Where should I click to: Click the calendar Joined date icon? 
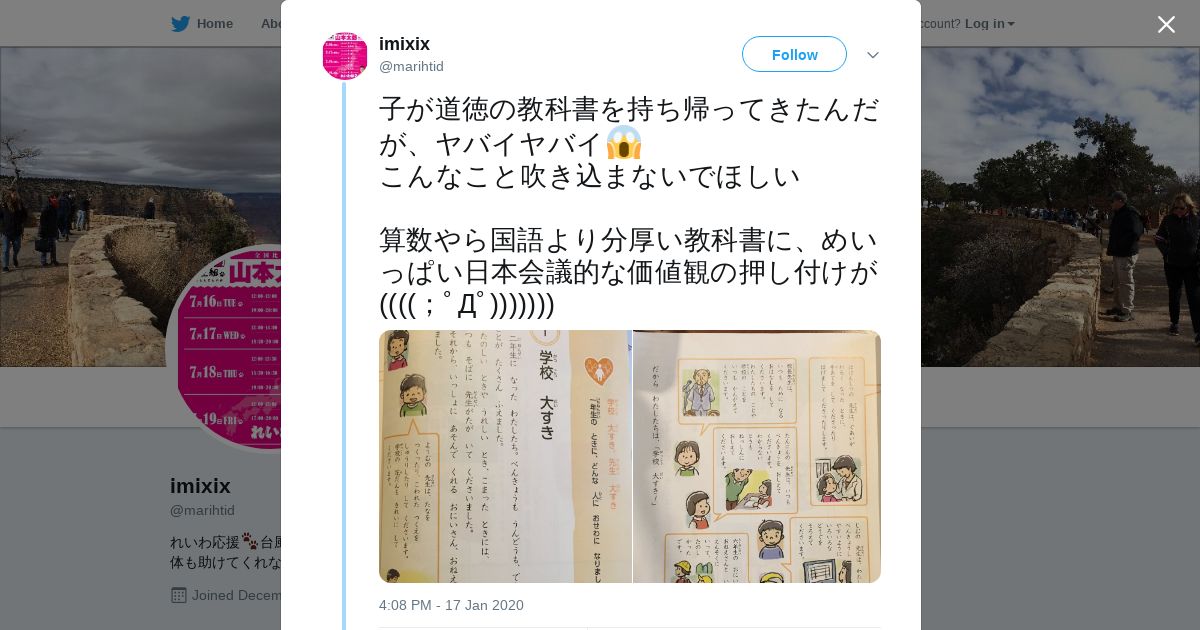pos(179,595)
